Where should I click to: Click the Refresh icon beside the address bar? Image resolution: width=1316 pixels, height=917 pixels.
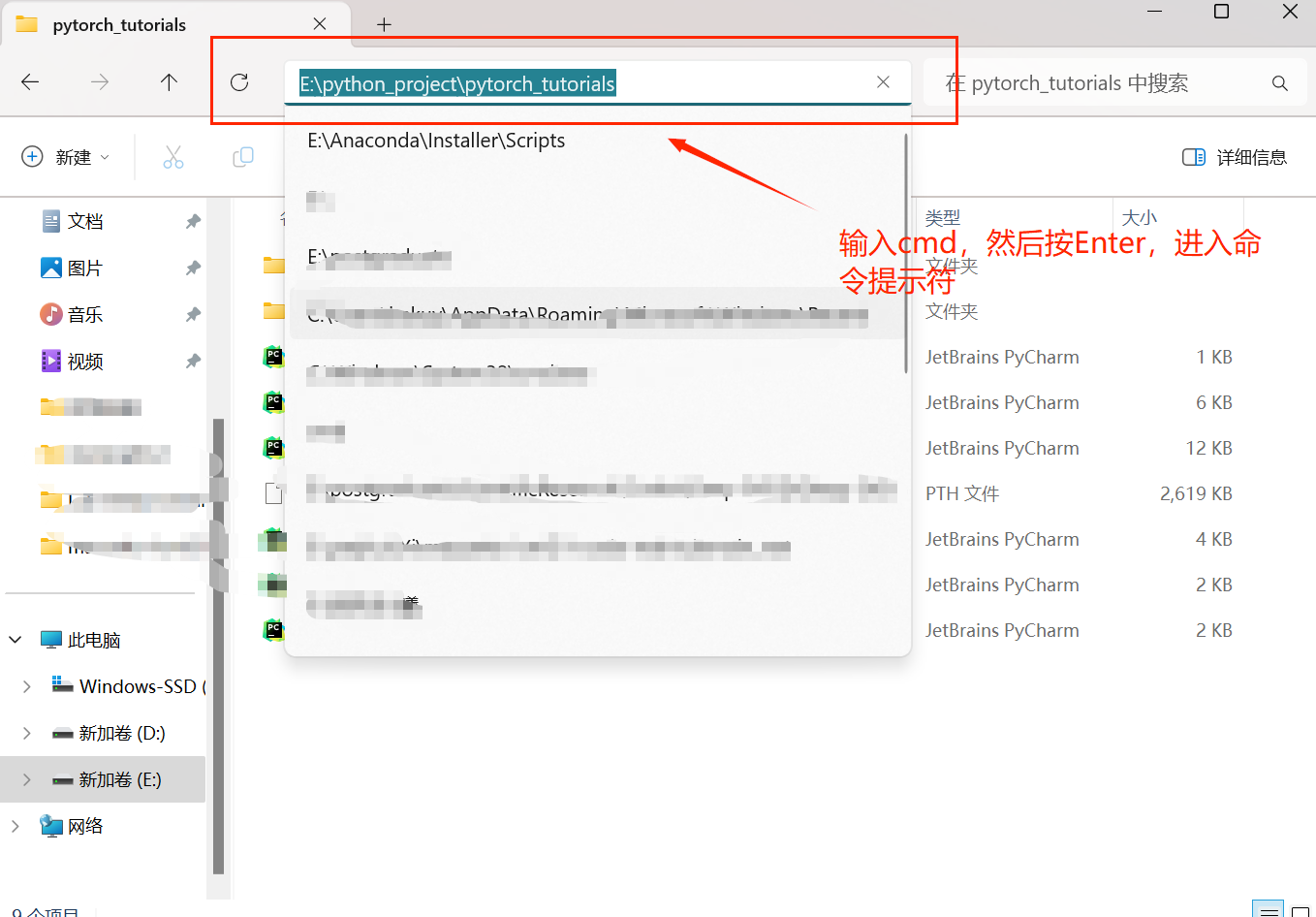coord(239,82)
